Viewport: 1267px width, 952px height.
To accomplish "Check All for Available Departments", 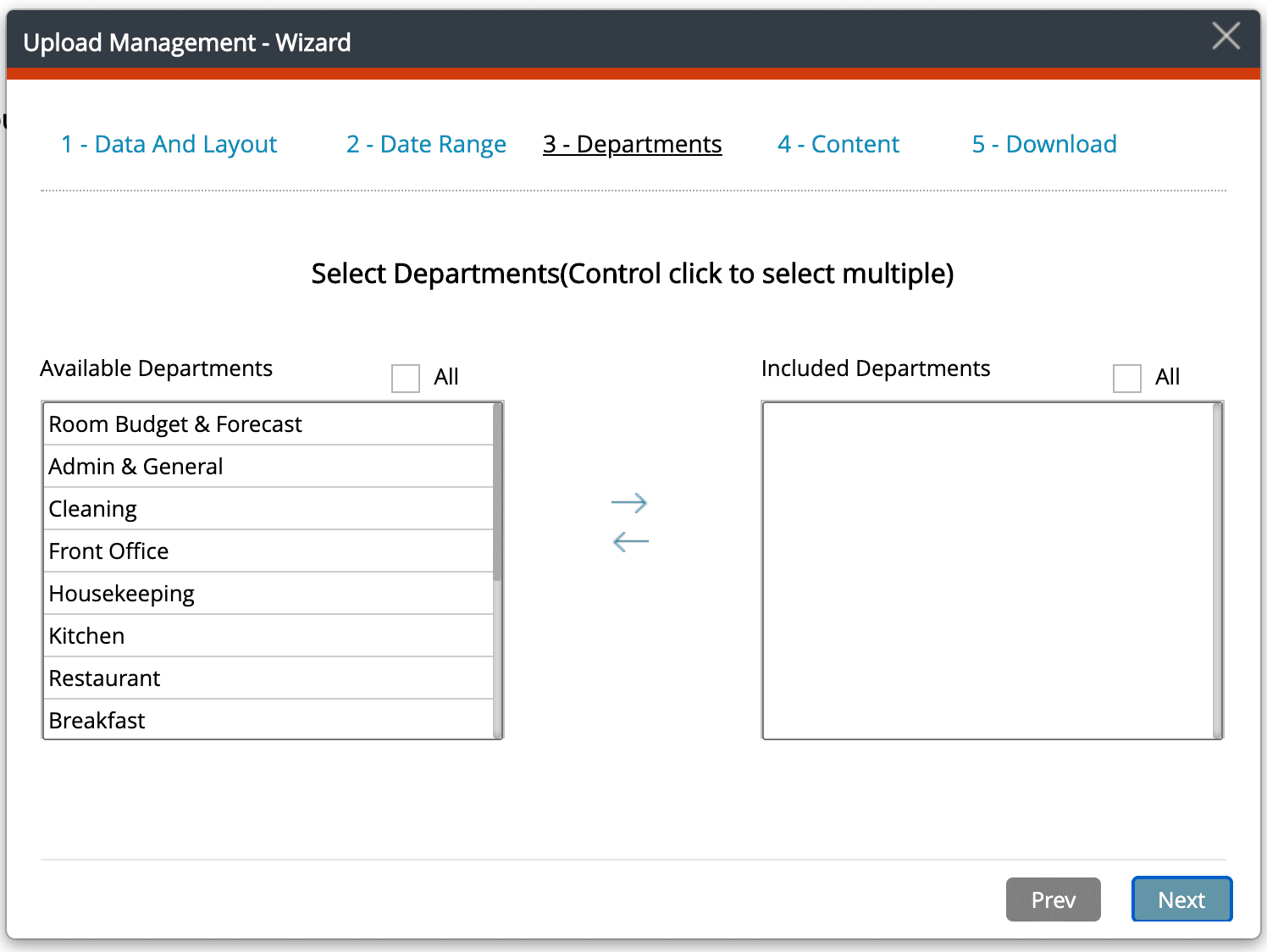I will (406, 378).
